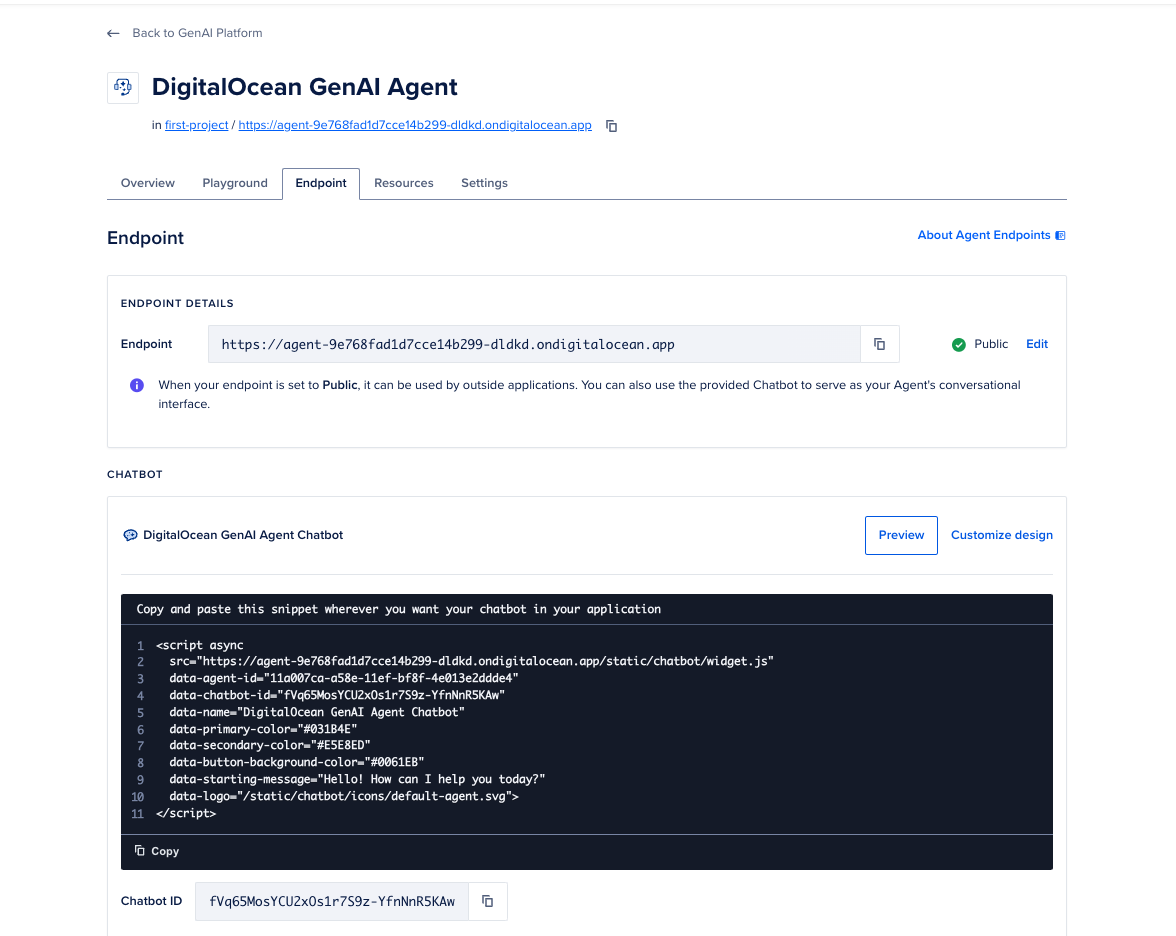Go to the Resources tab
The height and width of the screenshot is (936, 1176).
(x=404, y=183)
